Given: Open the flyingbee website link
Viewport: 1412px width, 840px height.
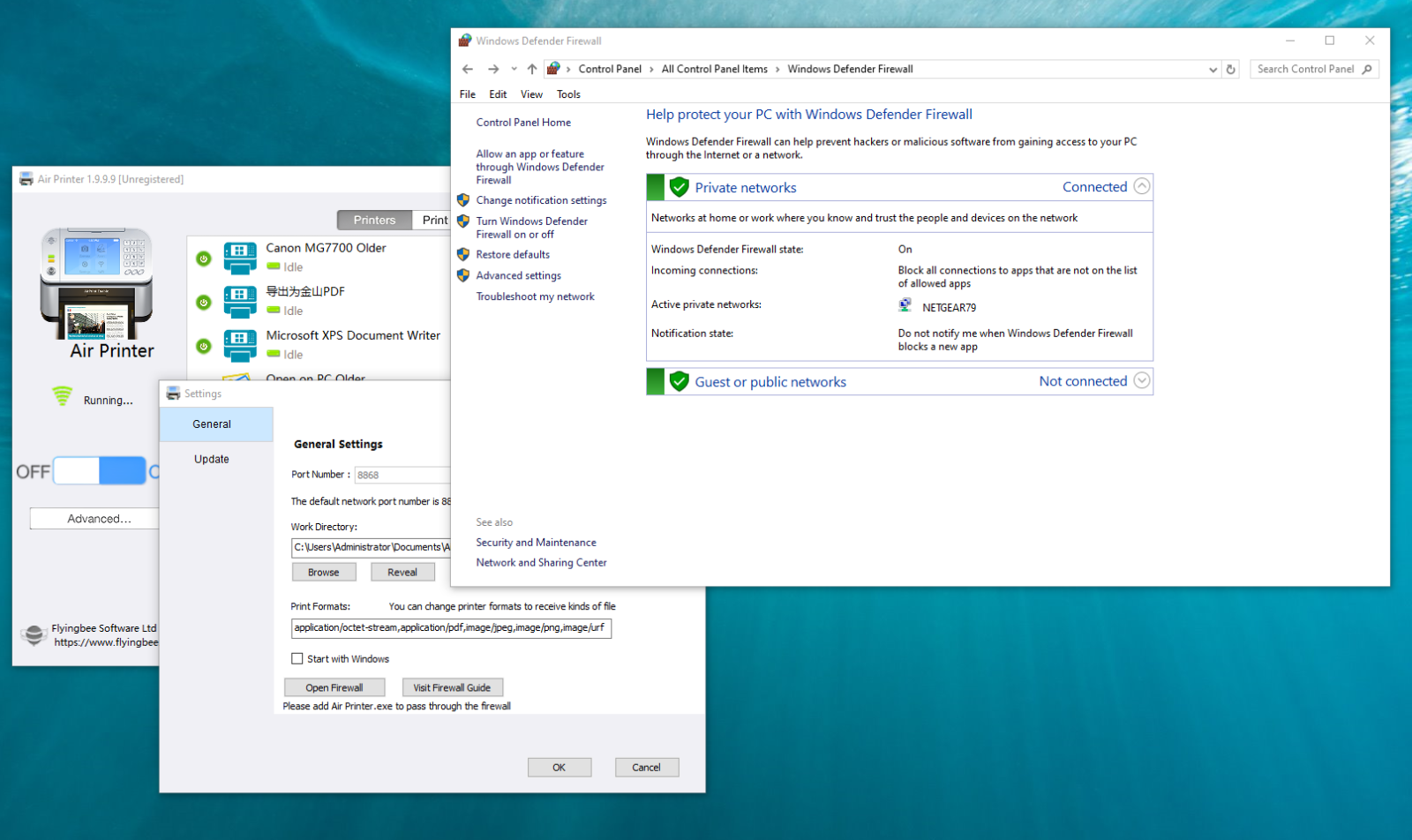Looking at the screenshot, I should click(106, 642).
